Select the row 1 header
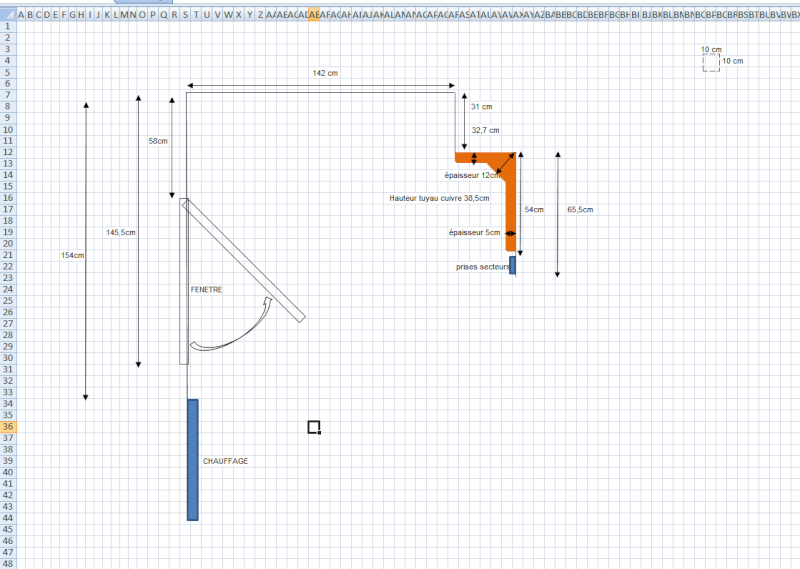 (8, 26)
